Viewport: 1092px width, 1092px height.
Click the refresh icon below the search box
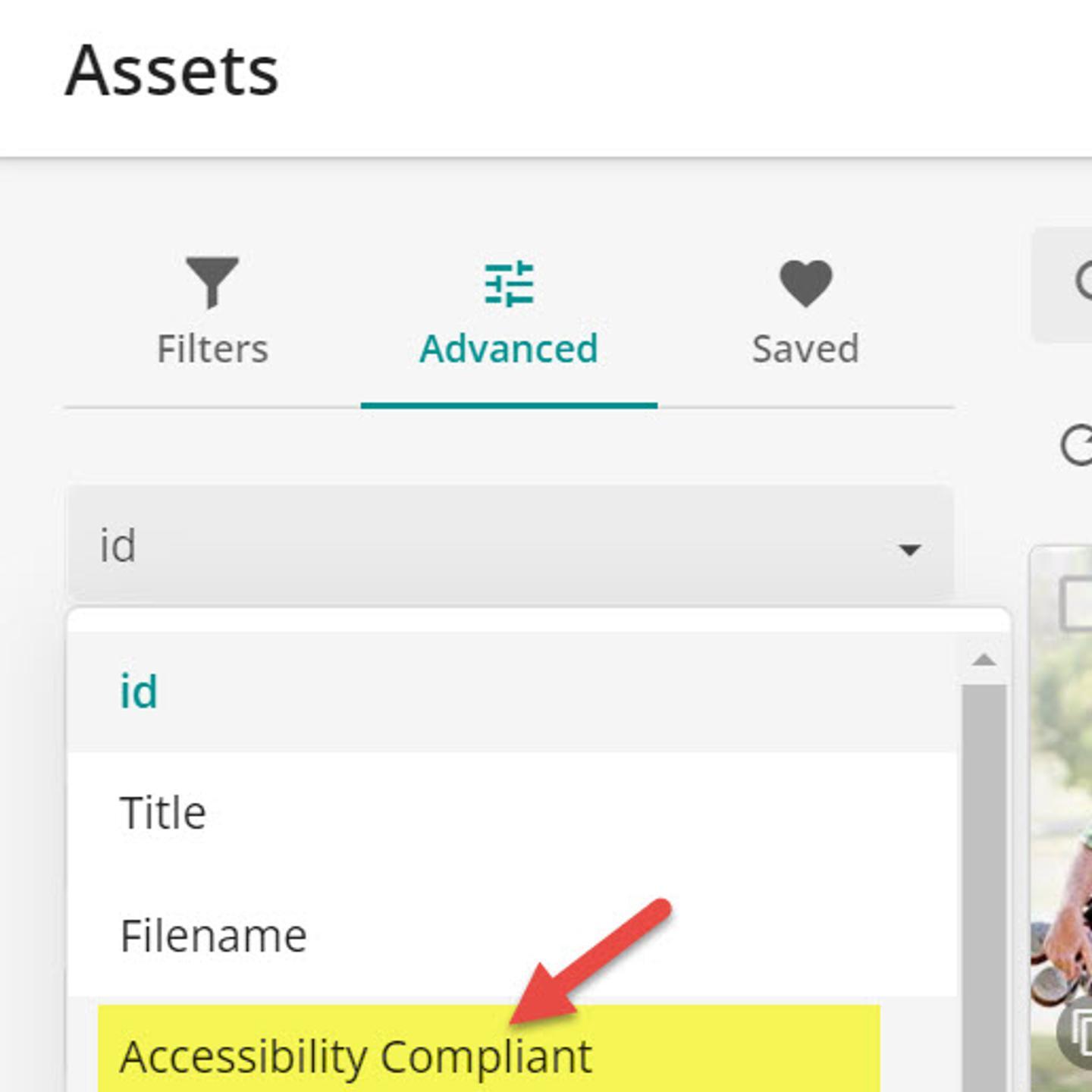tap(1077, 446)
